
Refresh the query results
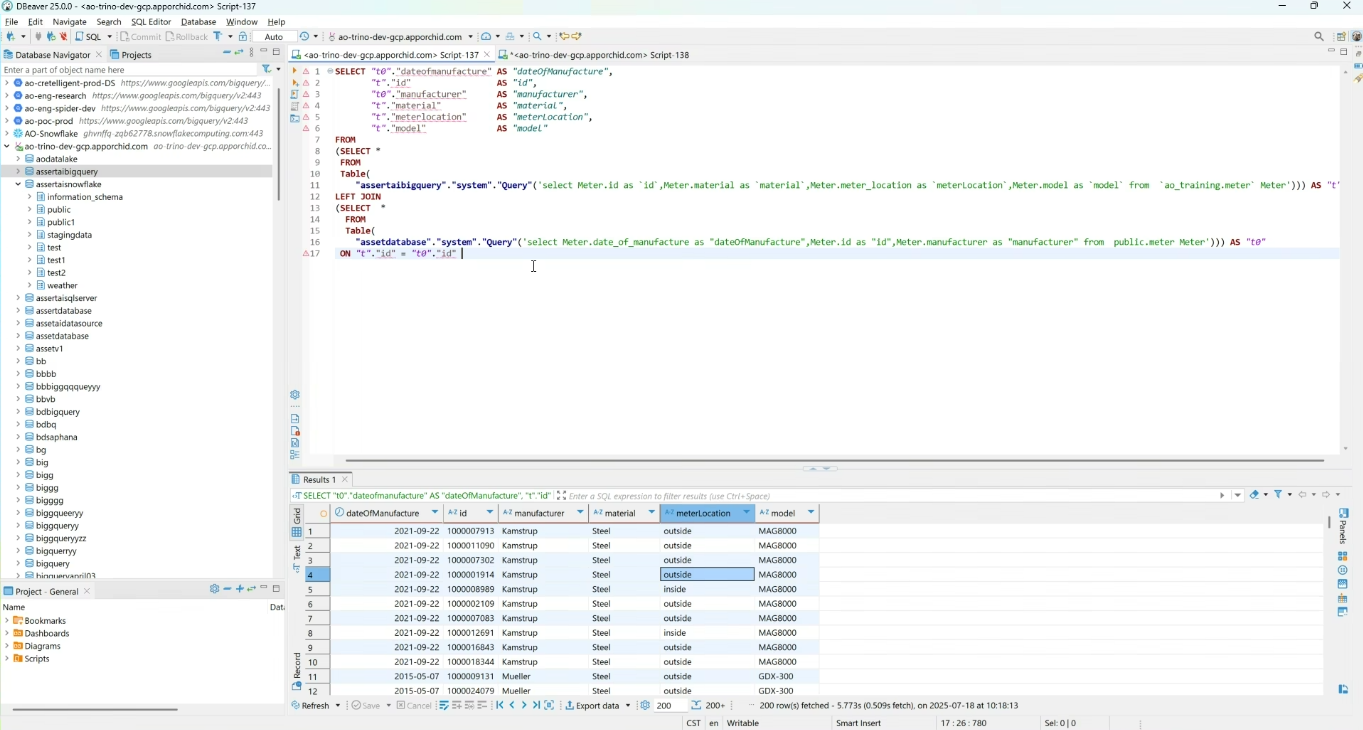pyautogui.click(x=314, y=706)
